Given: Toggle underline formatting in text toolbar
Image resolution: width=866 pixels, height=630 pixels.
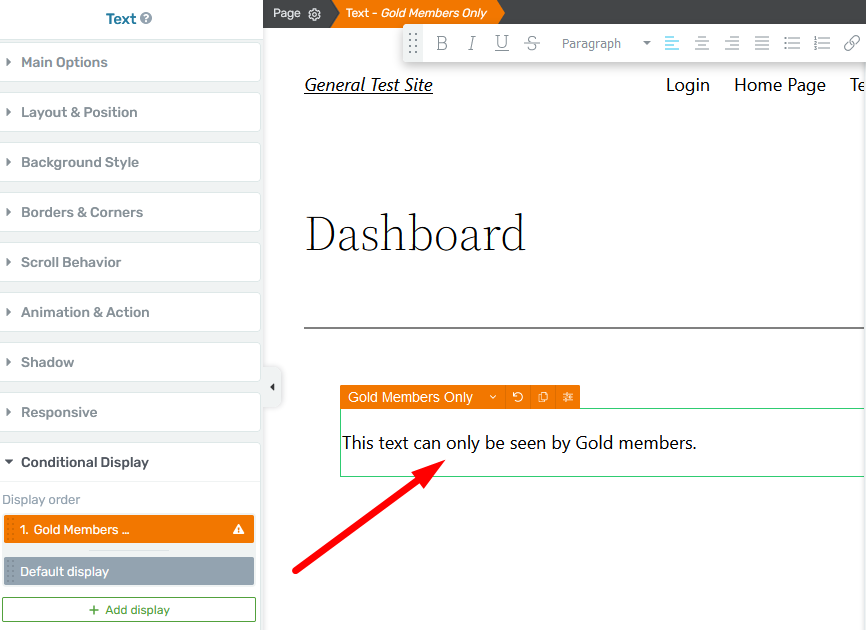Looking at the screenshot, I should [501, 43].
